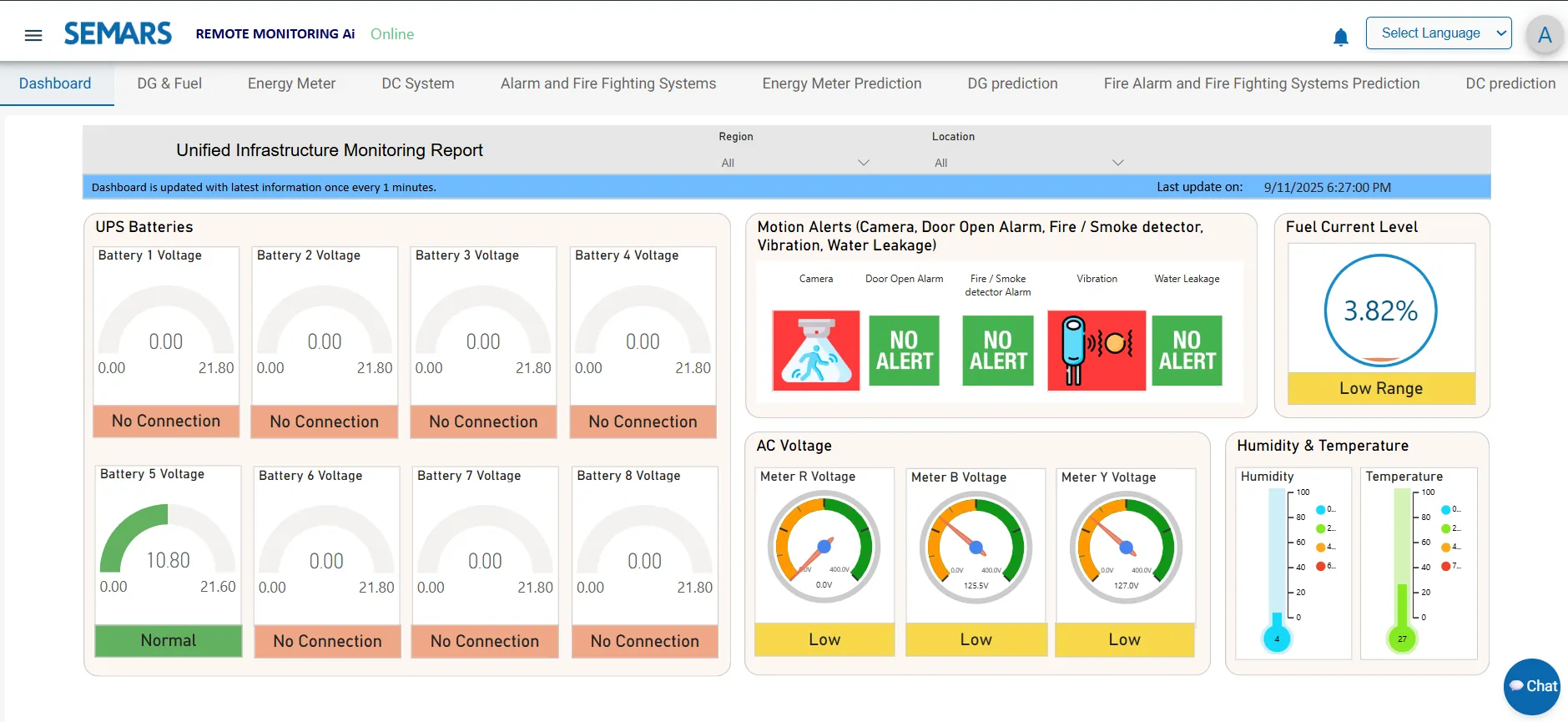Viewport: 1568px width, 722px height.
Task: Click the Water Leakage No Alert icon
Action: [1186, 351]
